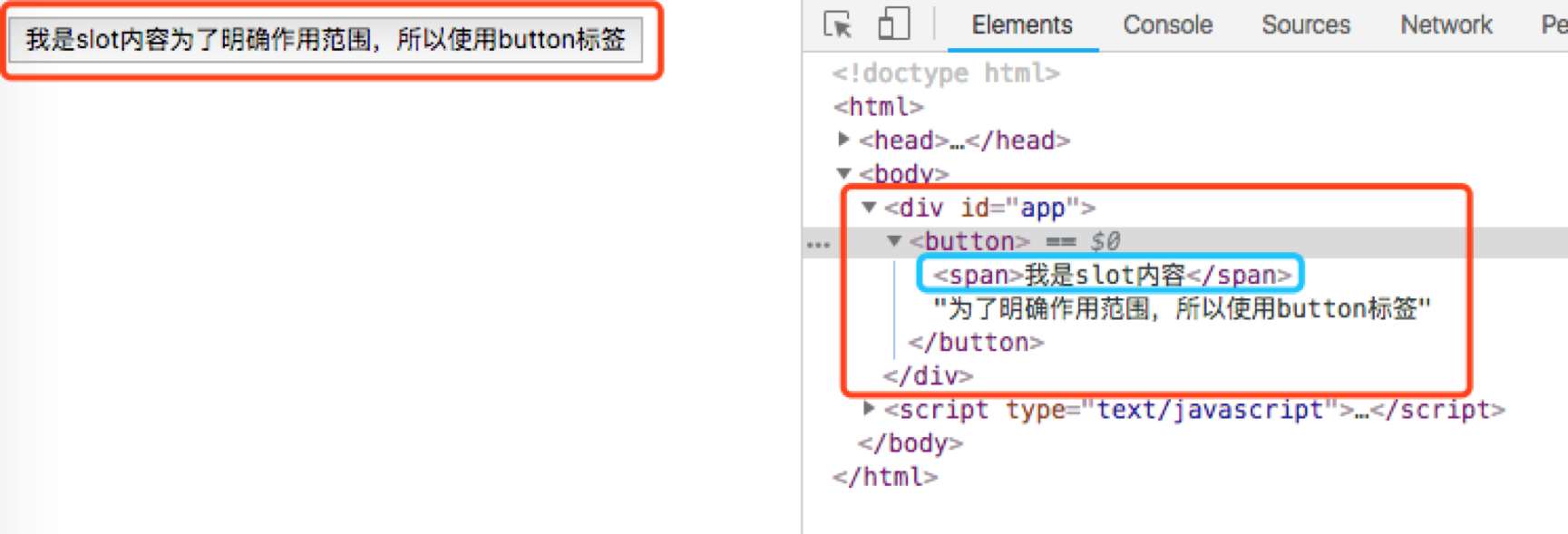Select the text node "为了明确作用范围，所以使用button标签"
The height and width of the screenshot is (534, 1568).
pos(1182,308)
